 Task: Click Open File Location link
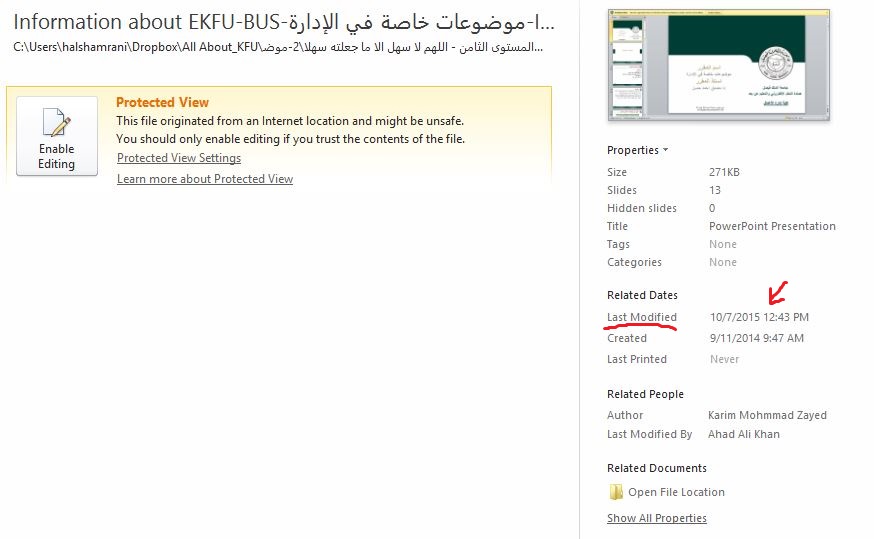(676, 492)
